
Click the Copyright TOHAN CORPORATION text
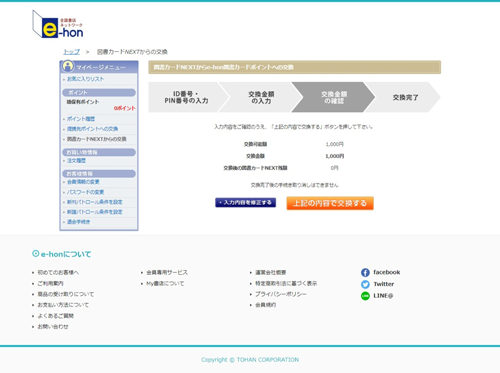coord(250,360)
